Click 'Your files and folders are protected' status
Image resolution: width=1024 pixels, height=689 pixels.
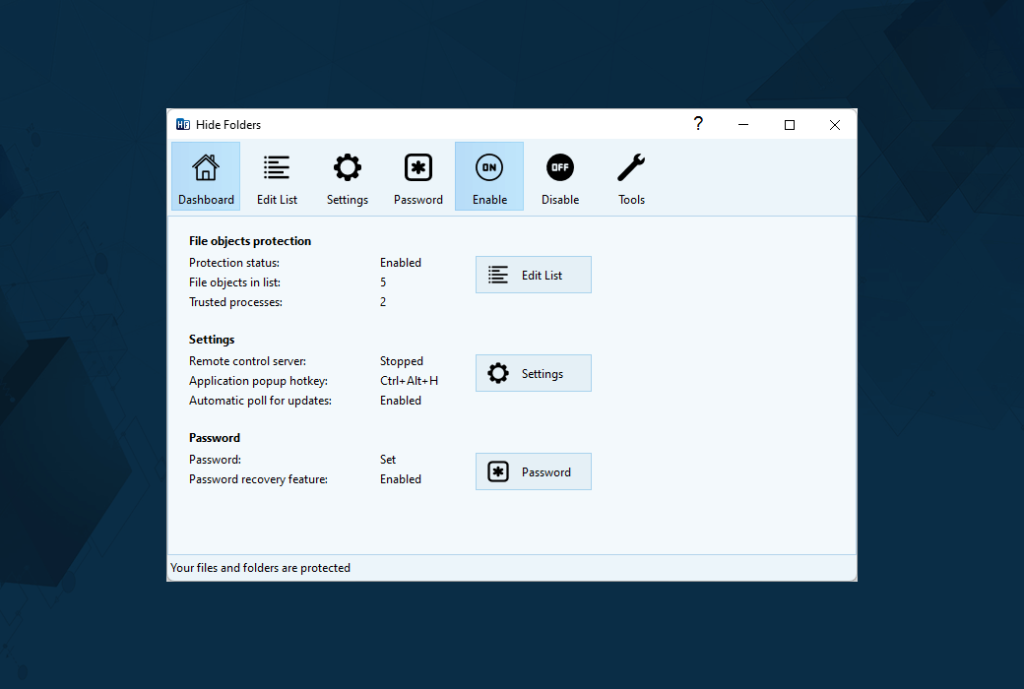click(x=261, y=568)
